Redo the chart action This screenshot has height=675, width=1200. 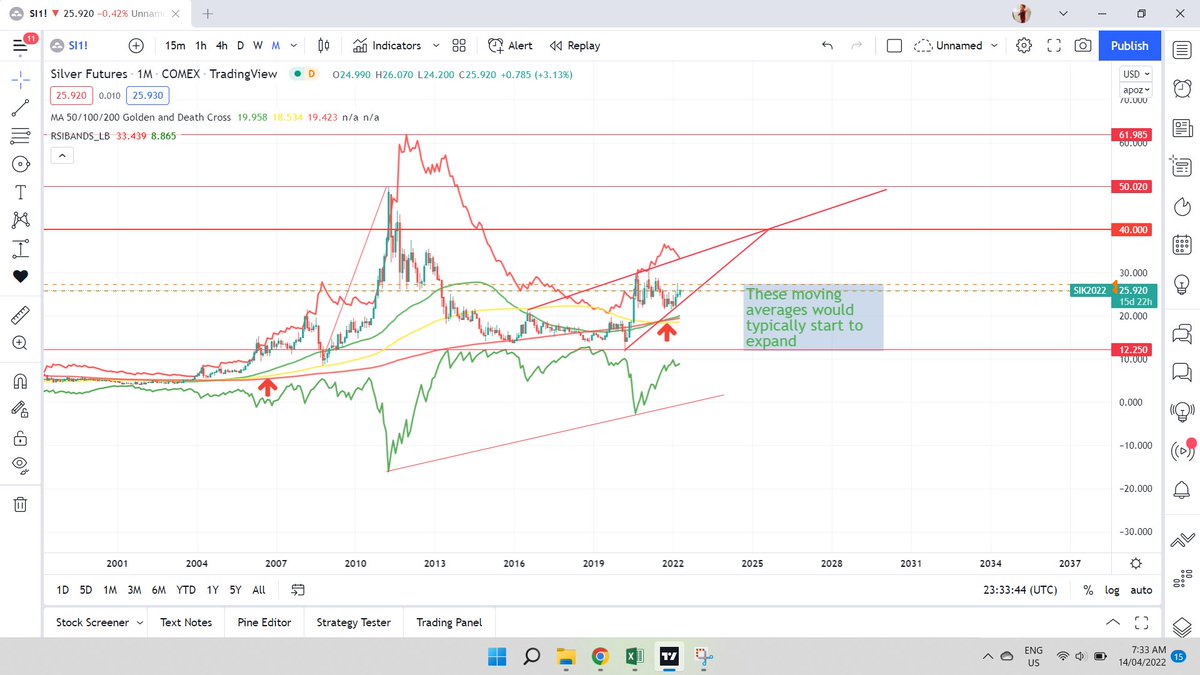tap(856, 46)
